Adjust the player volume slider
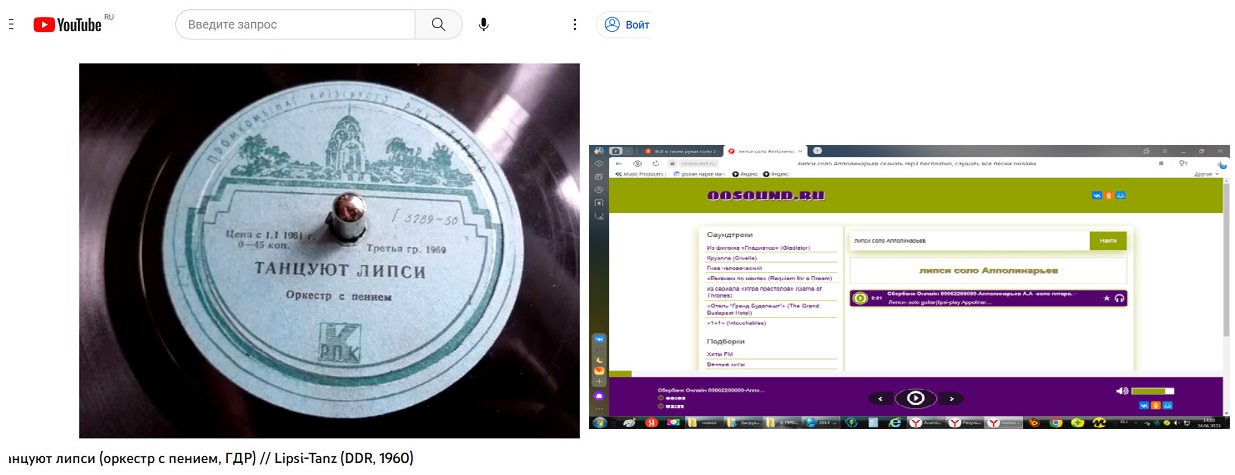1235x475 pixels. [x=1153, y=391]
